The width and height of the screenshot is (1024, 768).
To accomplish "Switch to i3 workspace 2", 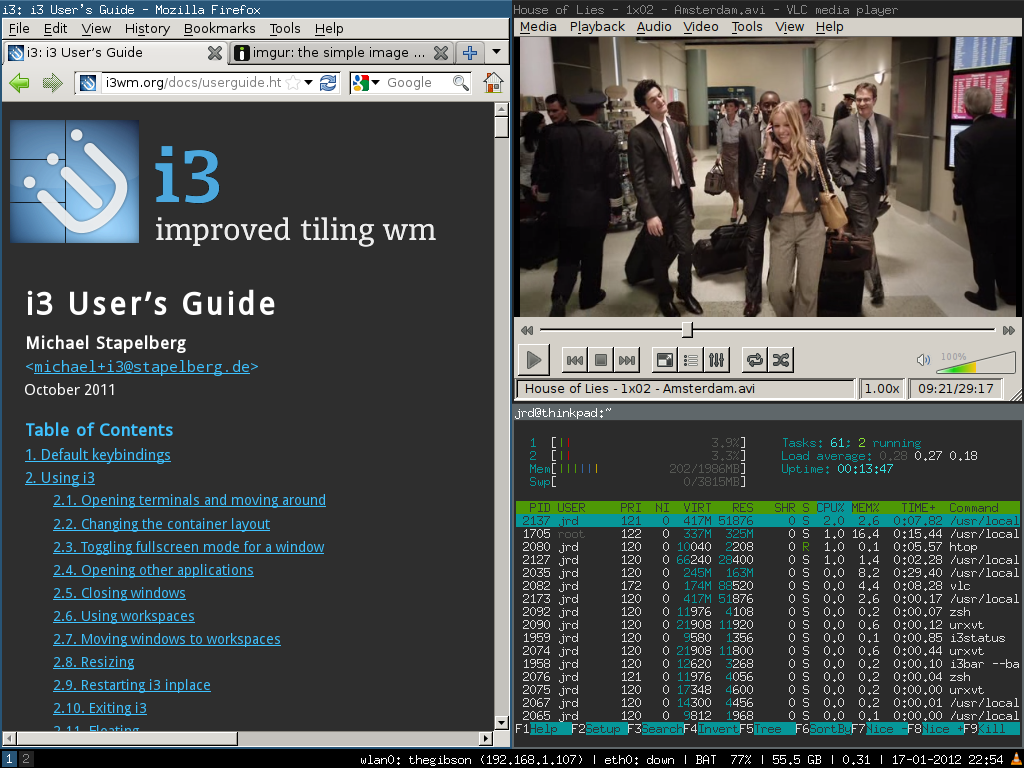I will (25, 760).
